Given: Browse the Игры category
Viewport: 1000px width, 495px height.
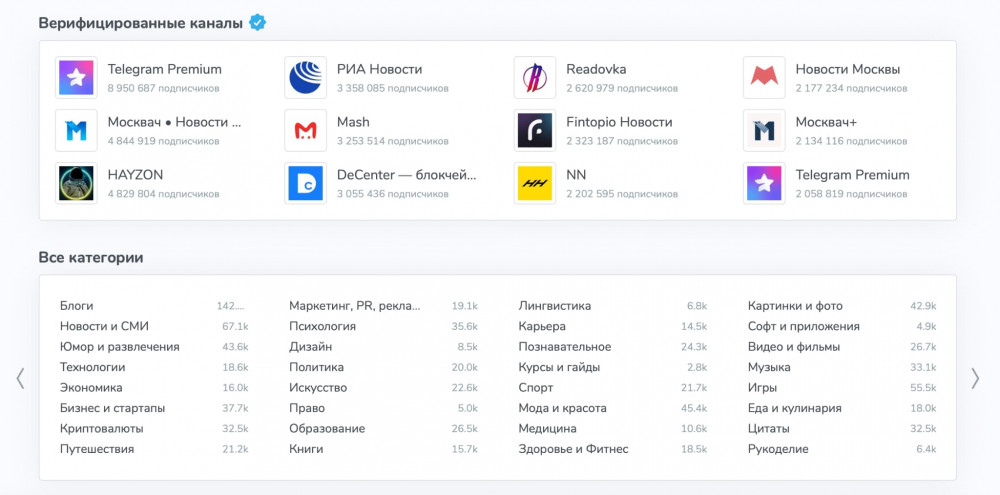Looking at the screenshot, I should coord(762,387).
